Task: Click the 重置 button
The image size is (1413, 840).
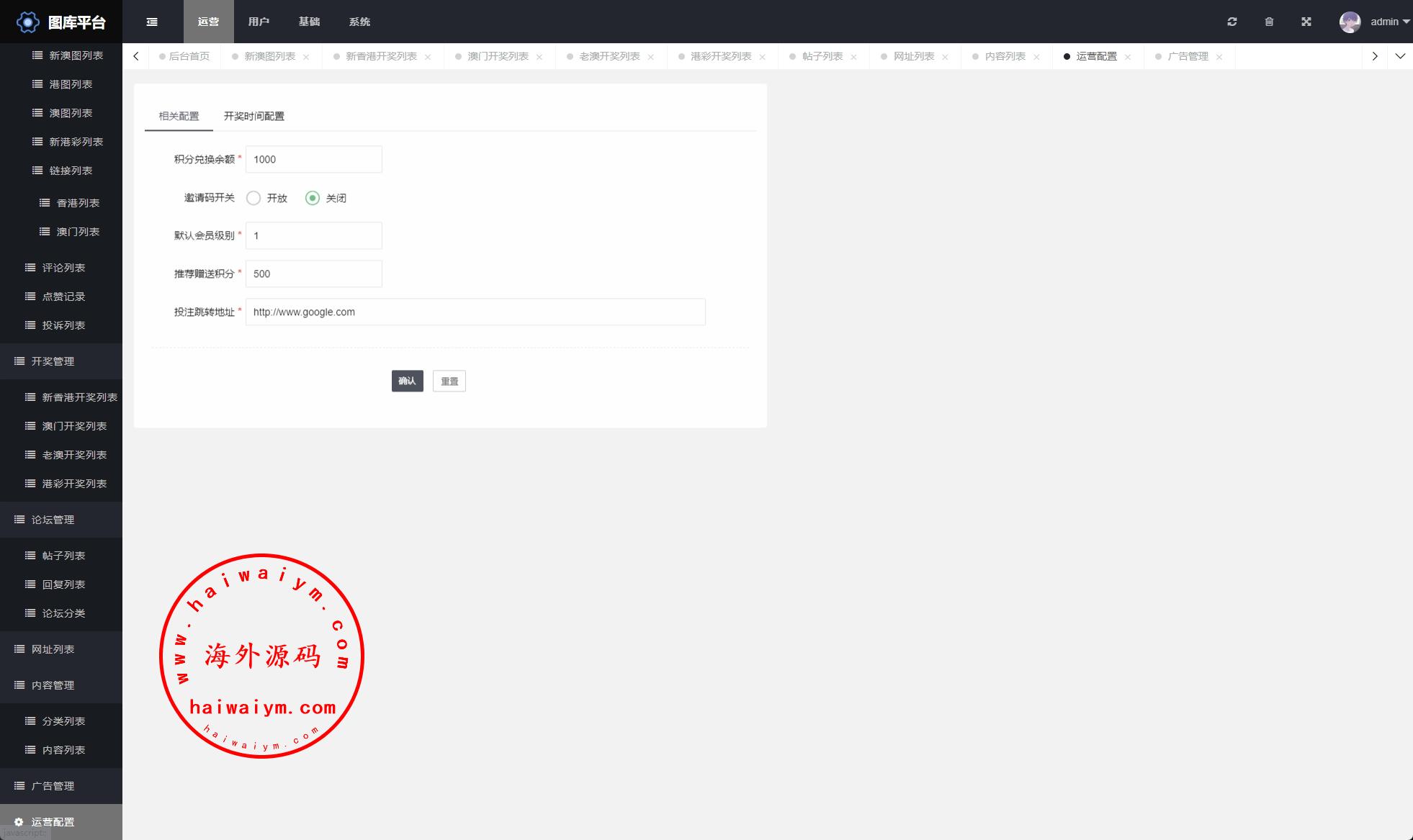Action: [x=449, y=381]
